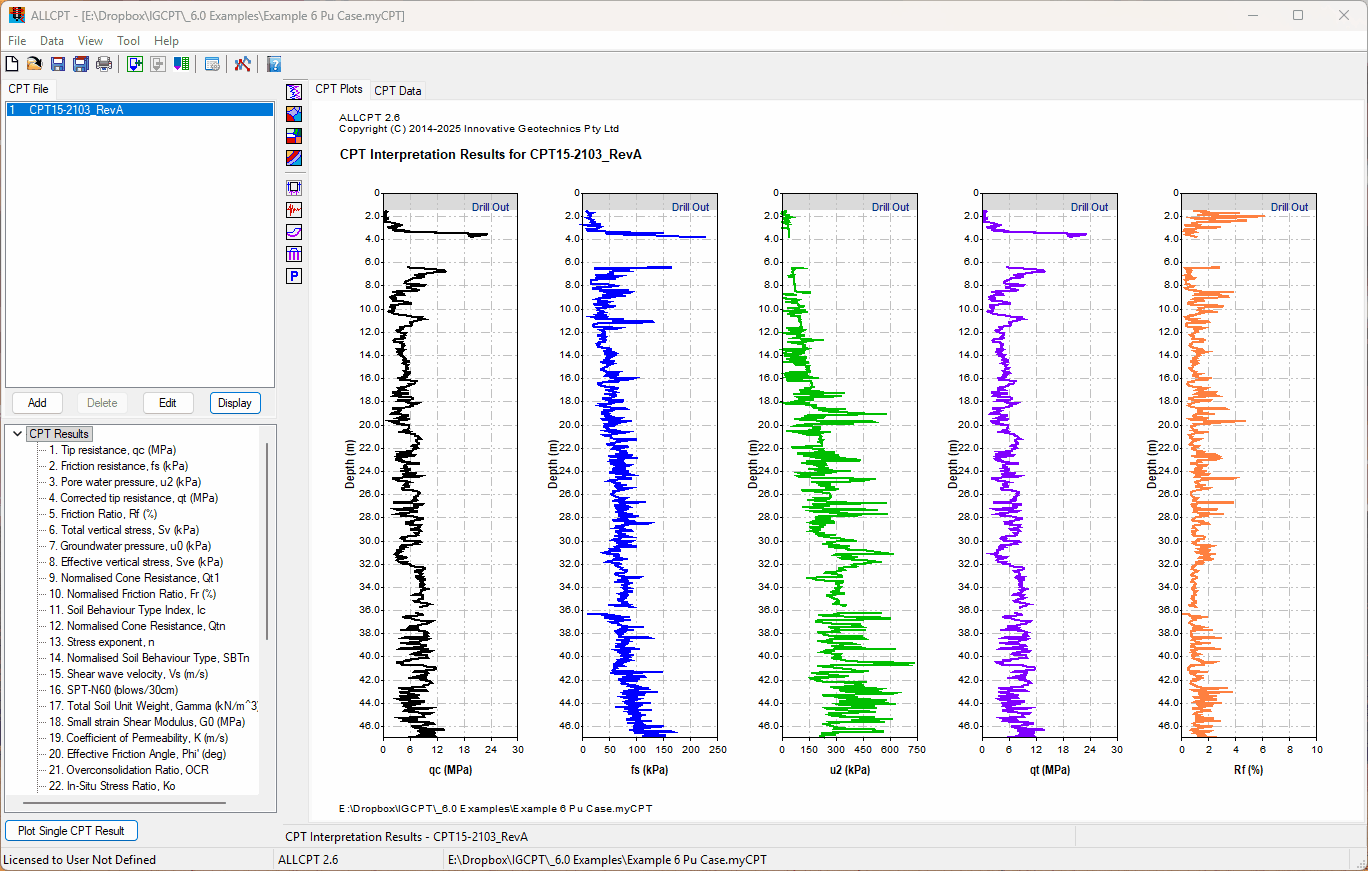Click the Save All double floppy icon
1368x871 pixels.
point(81,64)
